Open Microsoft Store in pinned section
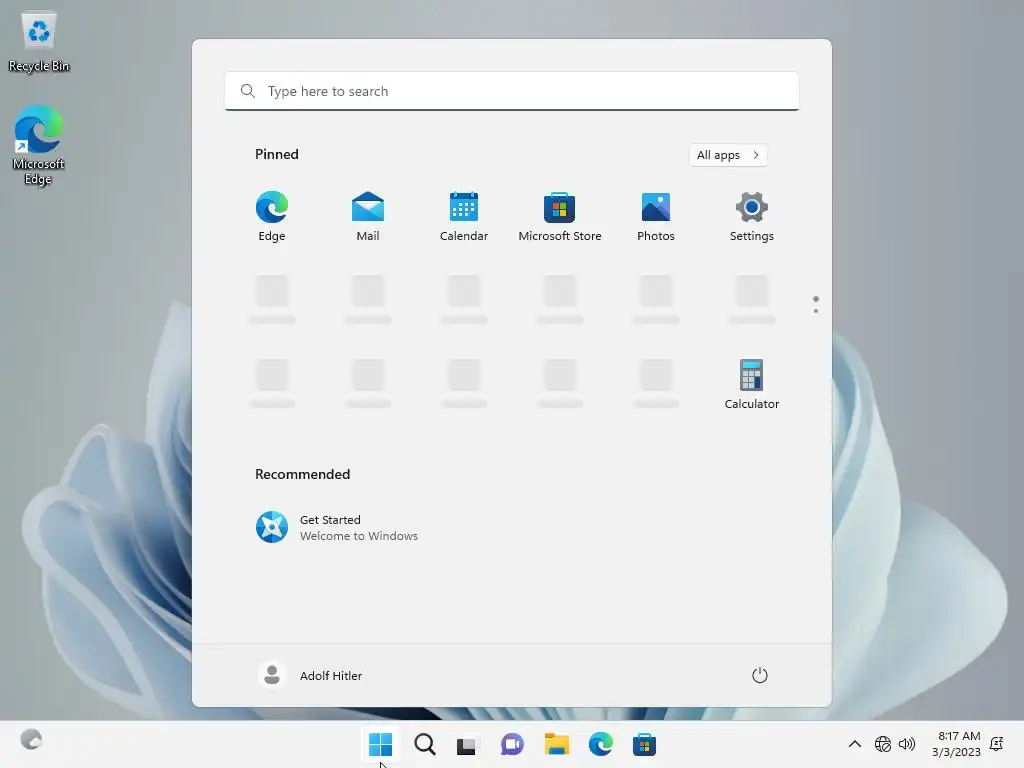 pyautogui.click(x=560, y=217)
